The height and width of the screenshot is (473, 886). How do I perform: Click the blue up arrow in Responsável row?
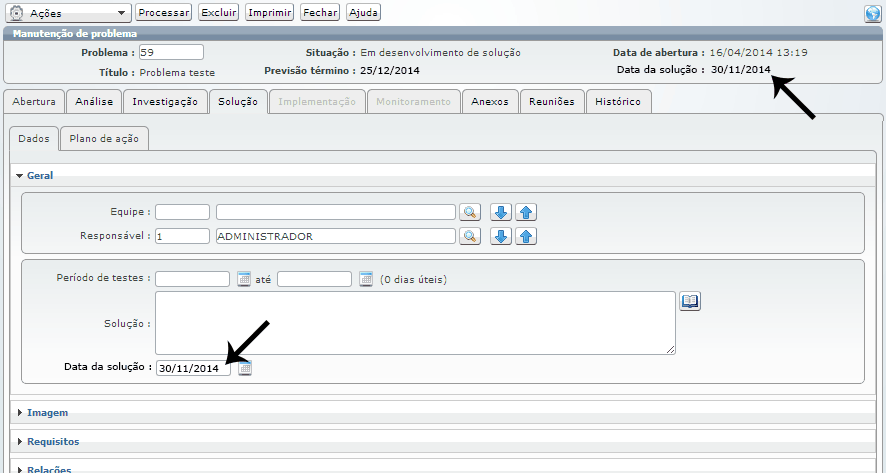point(527,236)
